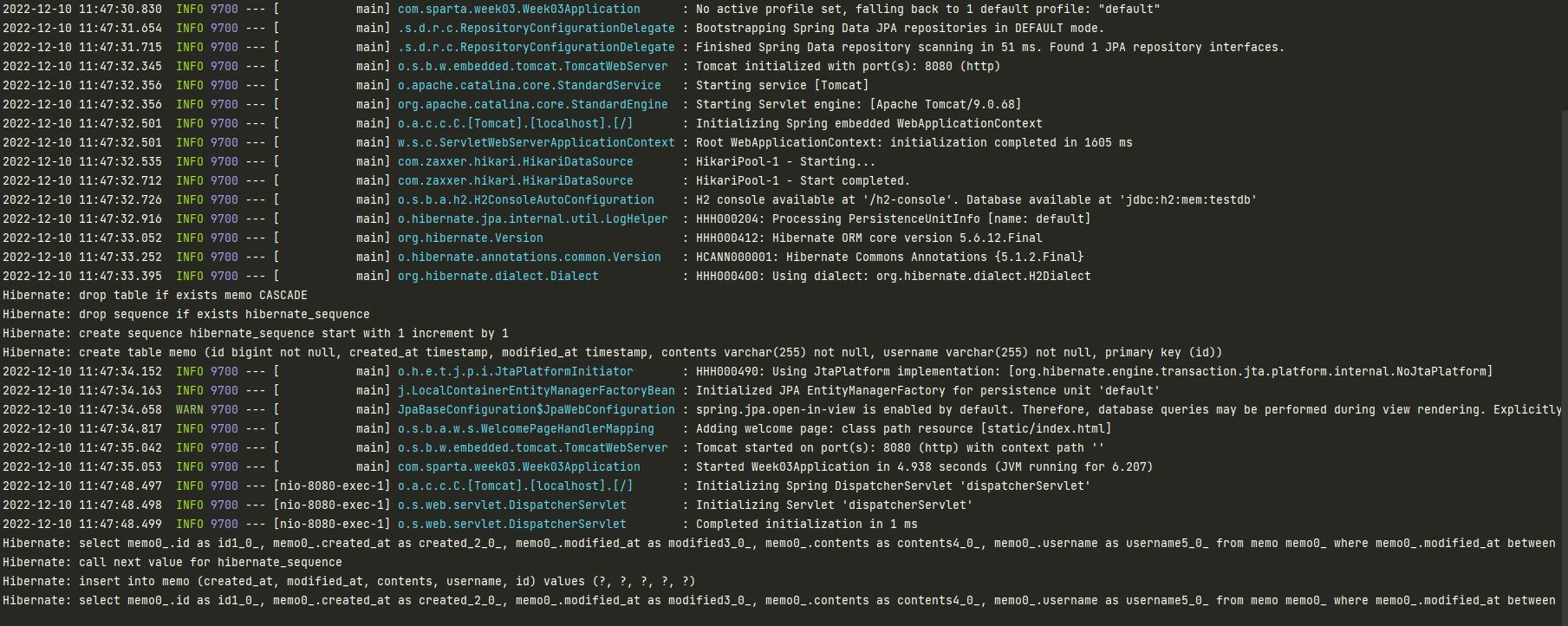Viewport: 1568px width, 626px height.
Task: Click the last 'select memo0_.id' Hibernate query line
Action: (x=779, y=600)
